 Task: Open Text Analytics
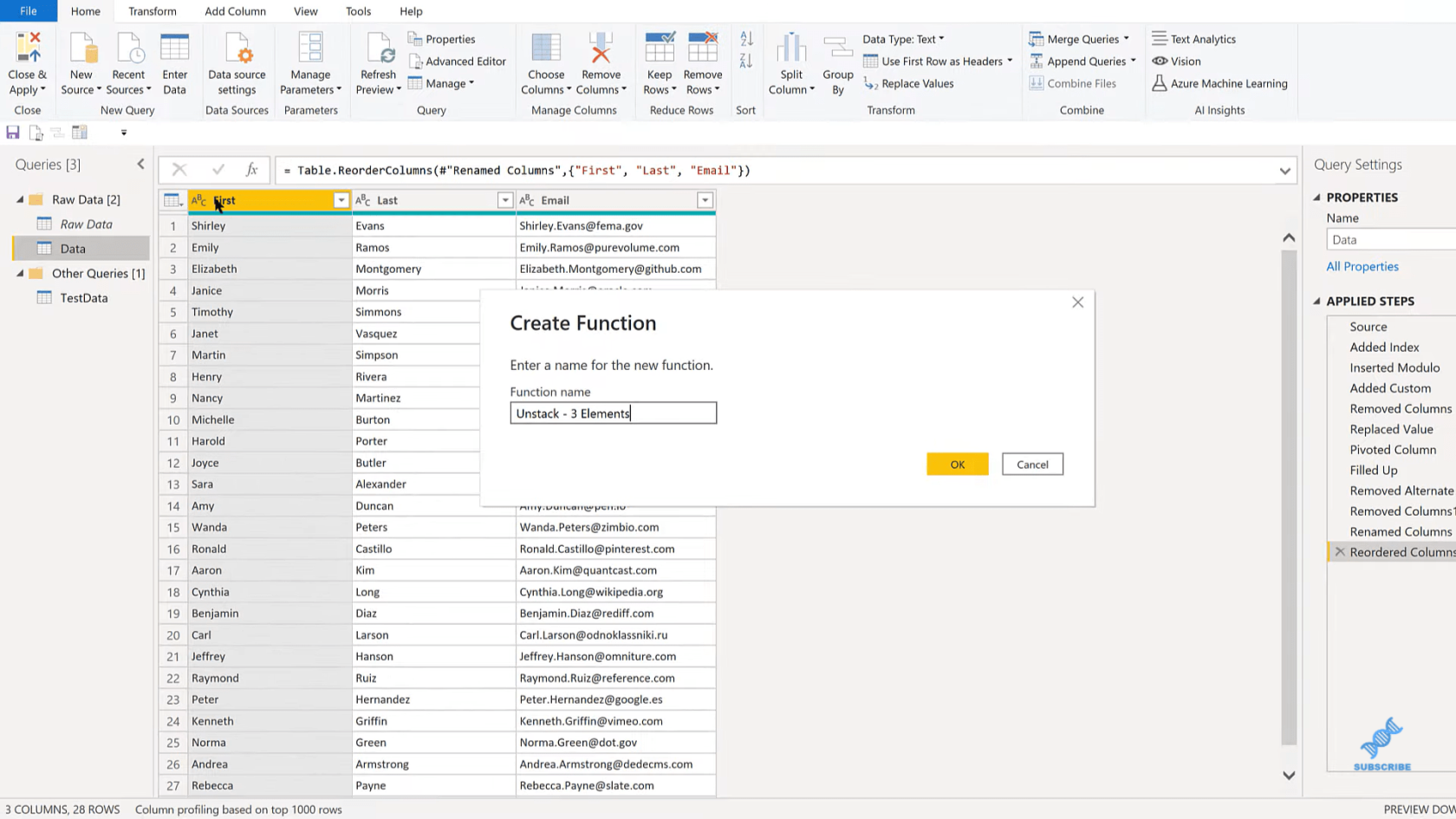coord(1193,39)
